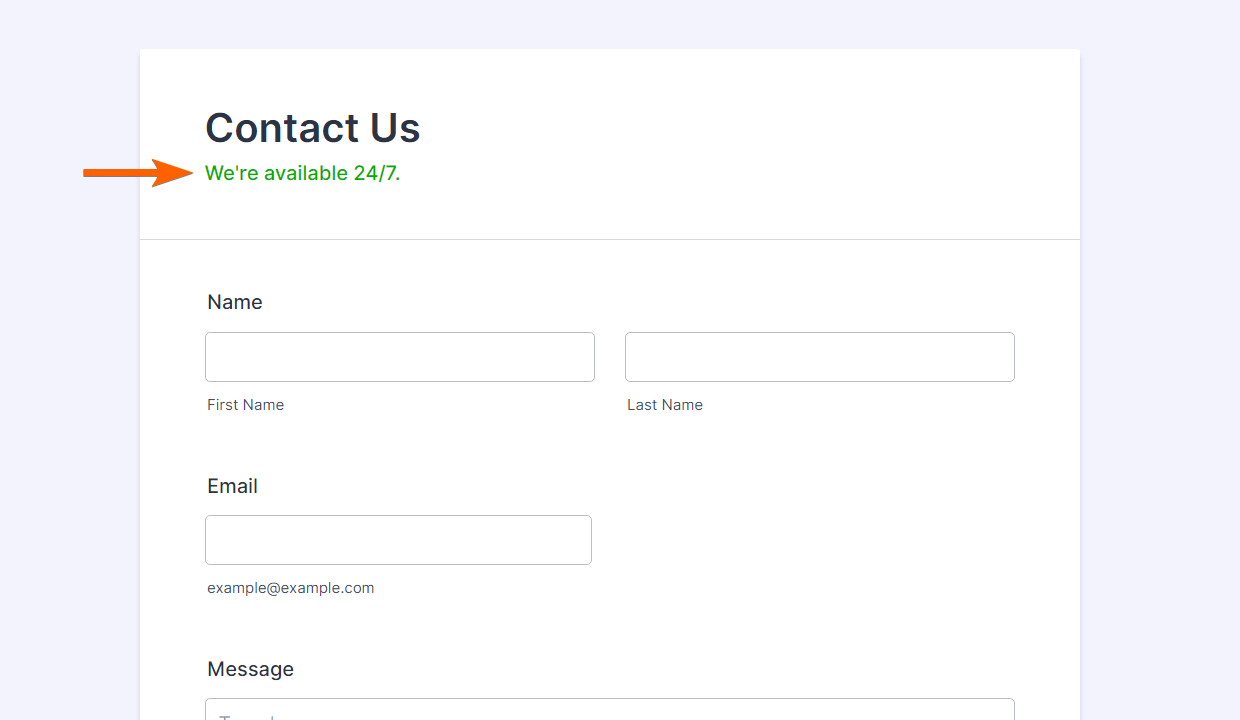Click the "Last Name" sublabel text
Screen dimensions: 1240x720
(x=665, y=405)
